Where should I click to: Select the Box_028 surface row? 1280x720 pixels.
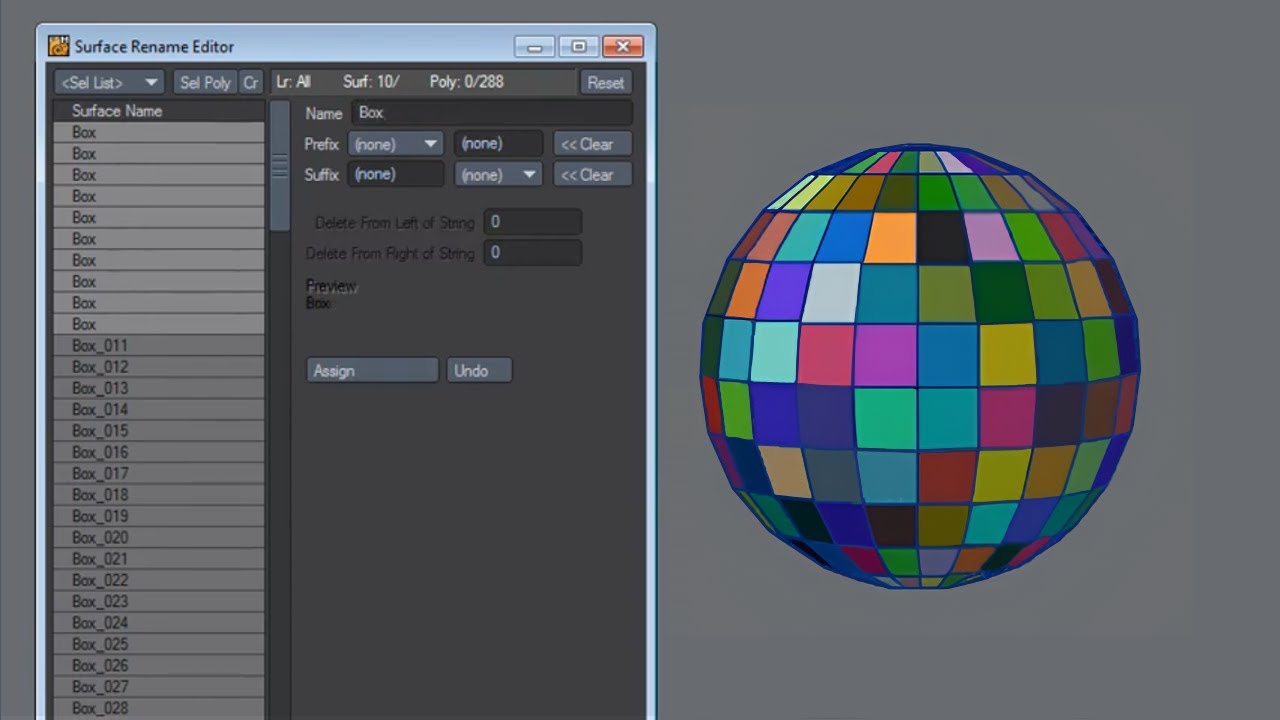(x=159, y=708)
